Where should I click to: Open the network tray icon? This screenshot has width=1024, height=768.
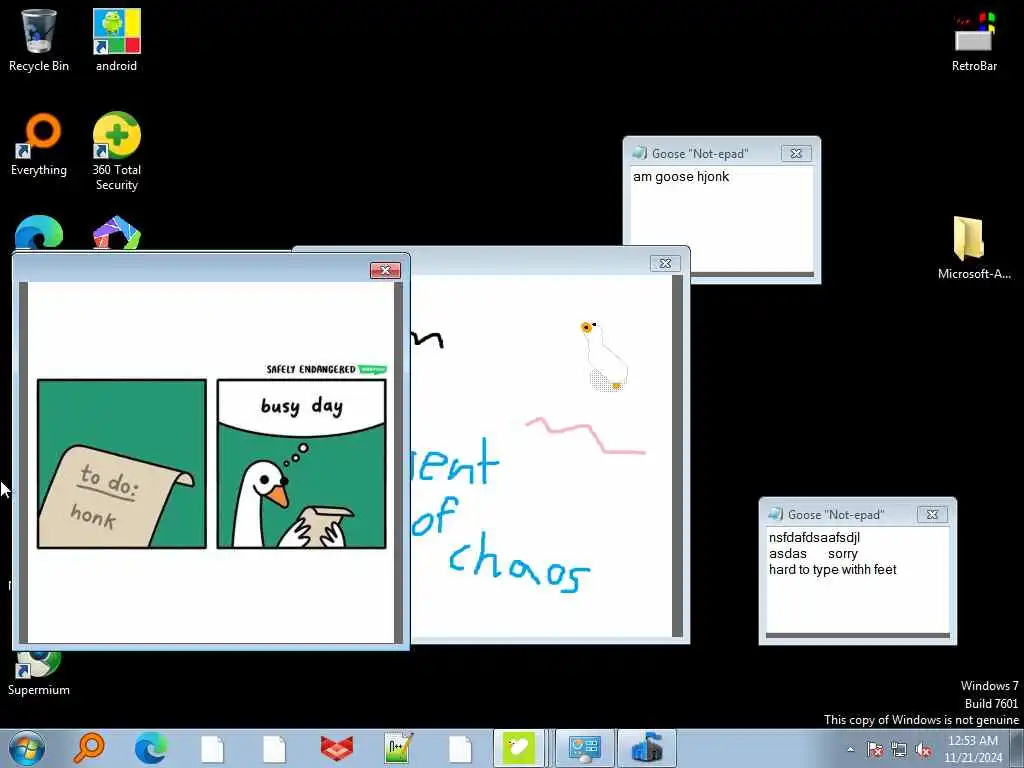pyautogui.click(x=899, y=750)
